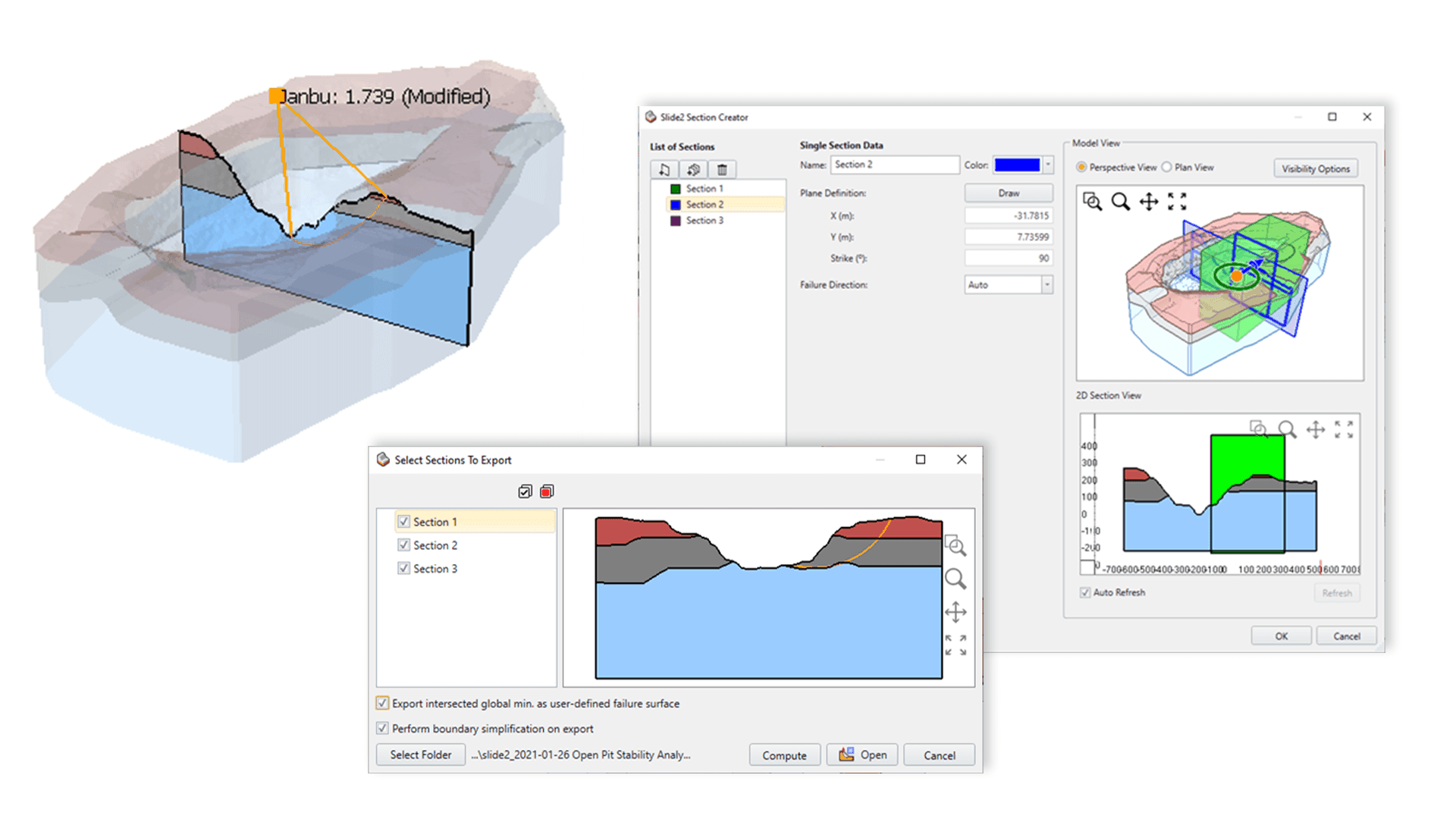Screen dimensions: 1456x819
Task: Select Section 3 row in export list
Action: coord(435,570)
